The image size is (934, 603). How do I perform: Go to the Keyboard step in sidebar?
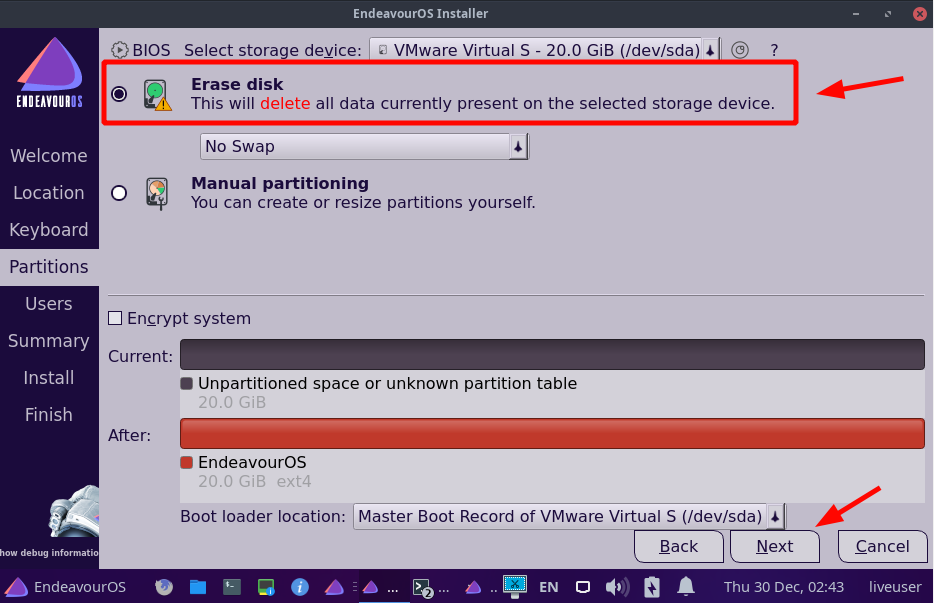49,230
